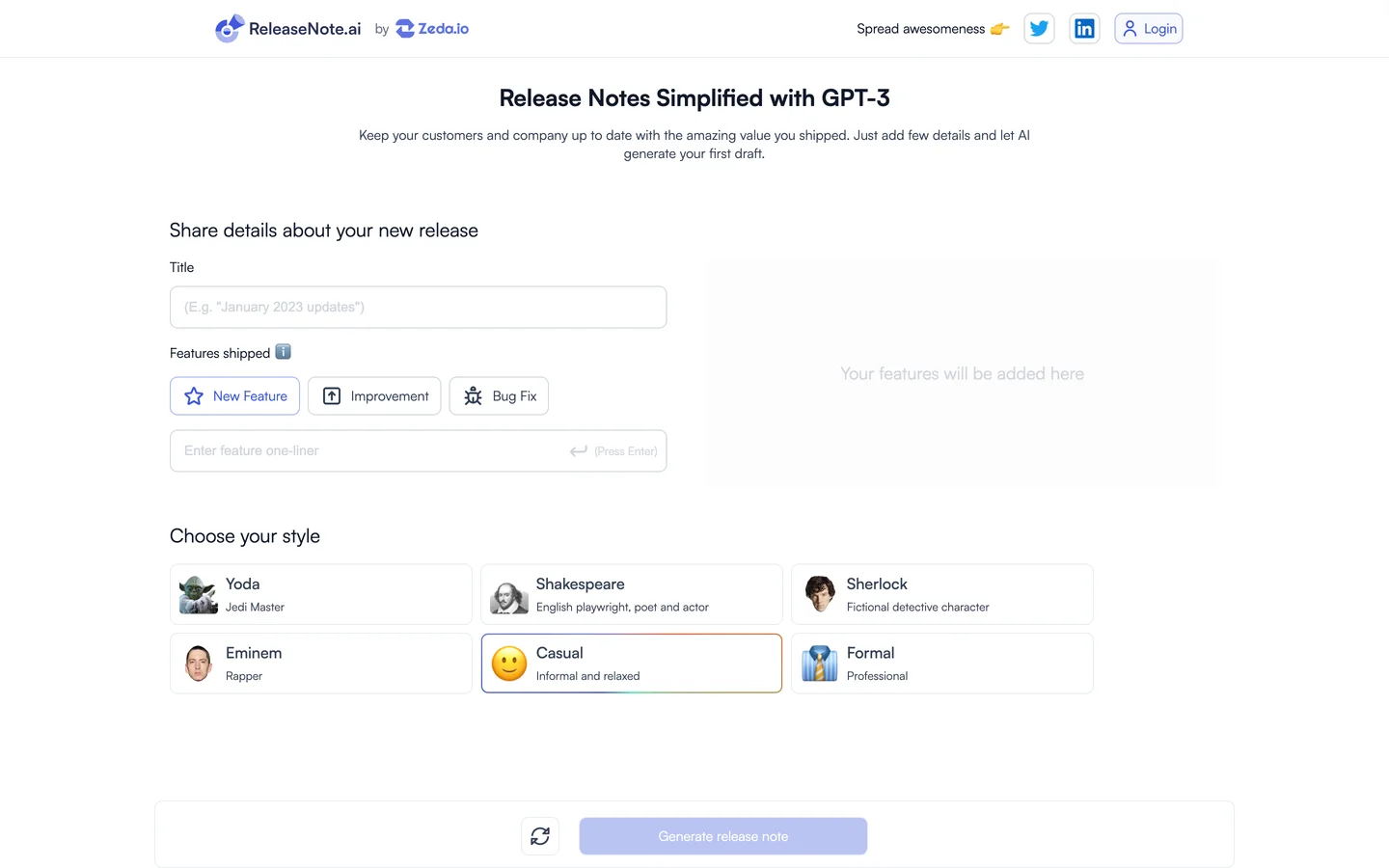The width and height of the screenshot is (1389, 868).
Task: Click the 'Your features will be added here' placeholder
Action: click(x=962, y=373)
